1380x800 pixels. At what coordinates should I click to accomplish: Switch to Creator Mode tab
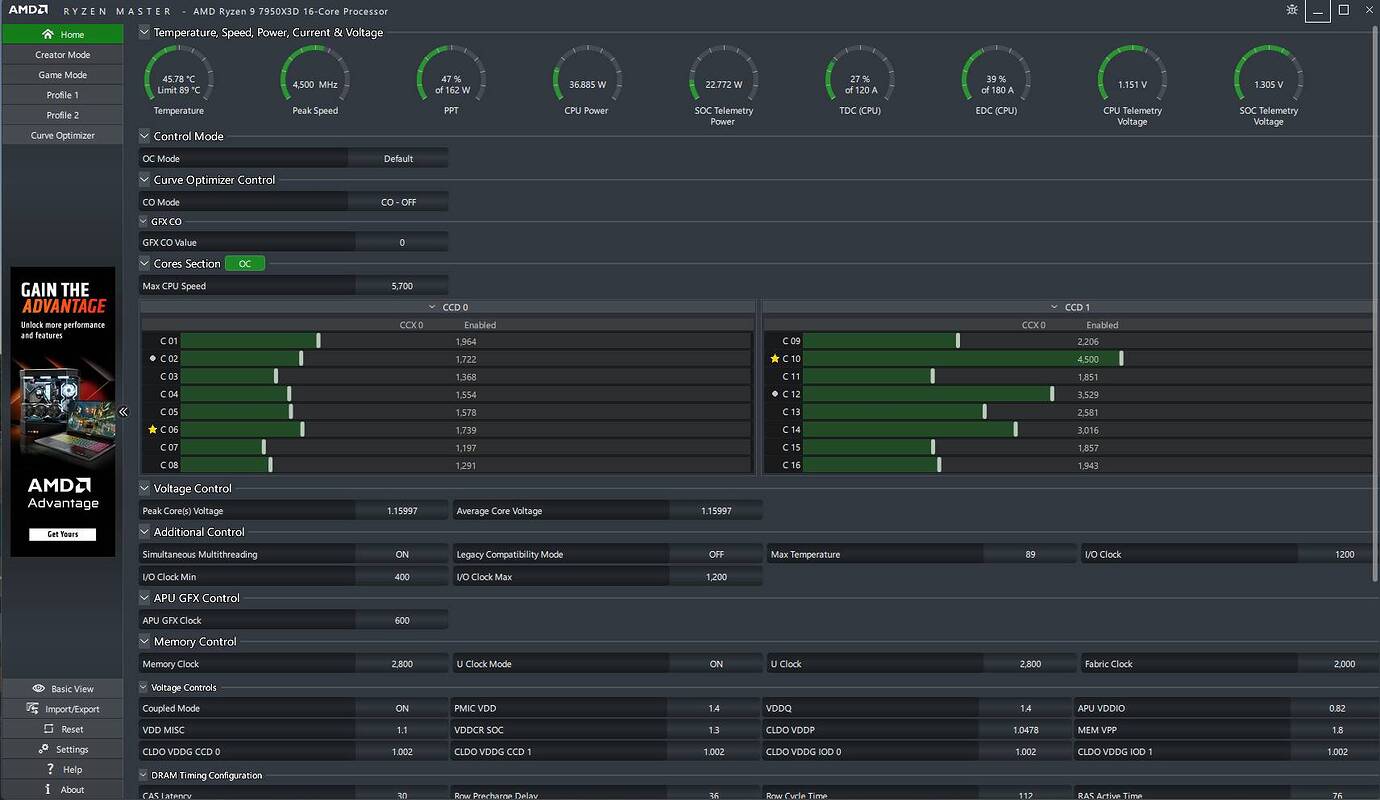point(62,55)
